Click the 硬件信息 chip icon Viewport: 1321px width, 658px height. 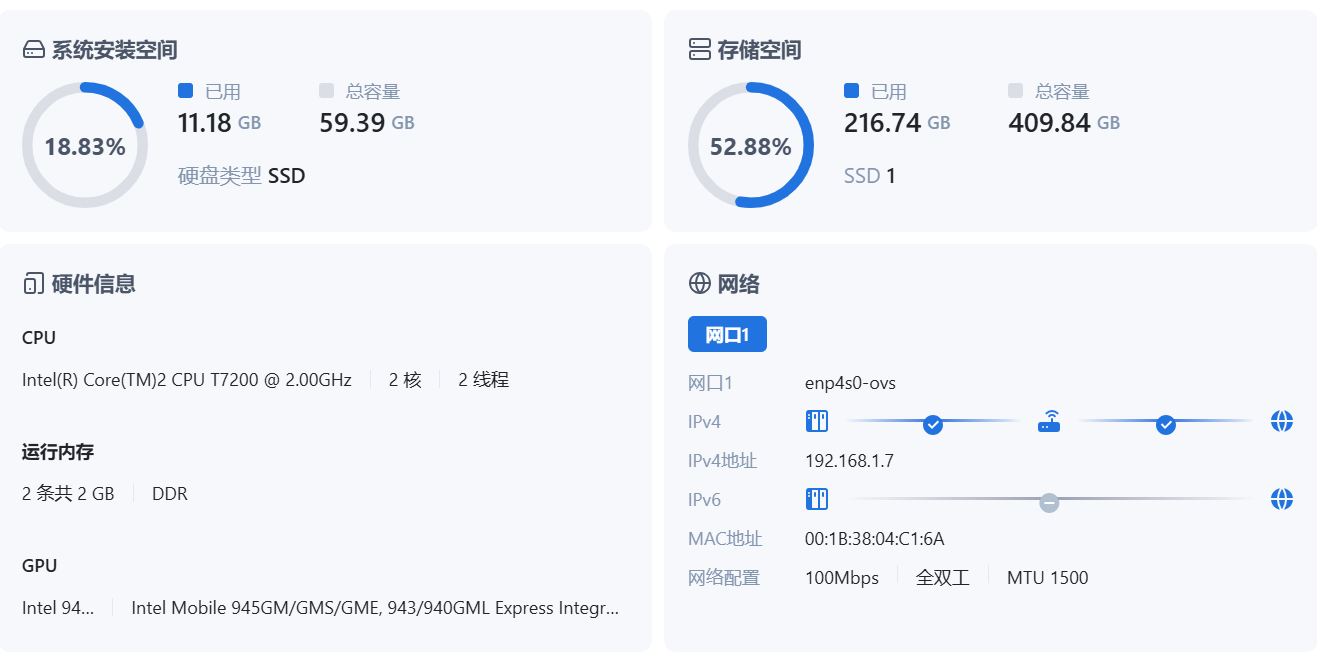[33, 283]
